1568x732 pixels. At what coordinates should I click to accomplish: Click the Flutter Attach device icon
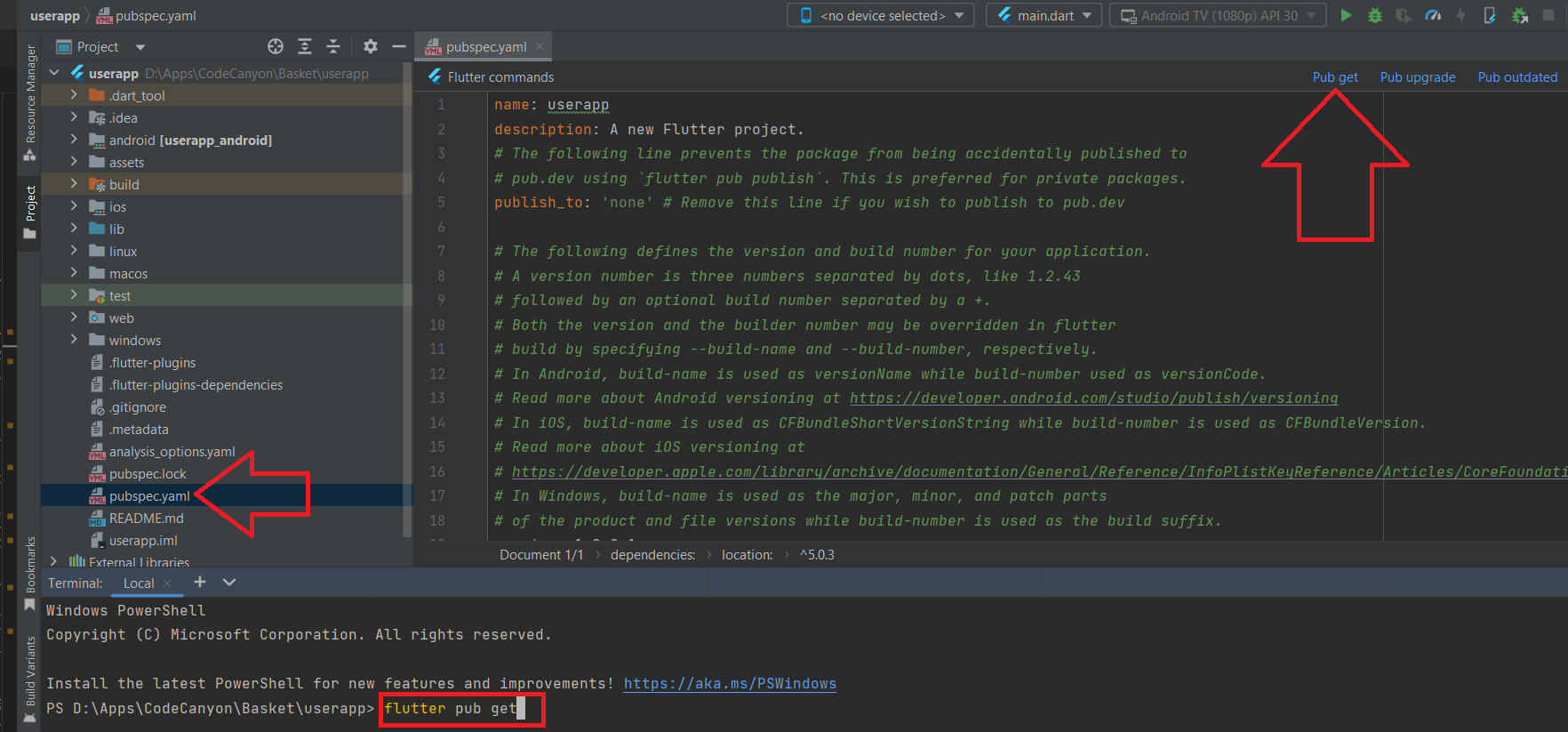tap(1490, 15)
